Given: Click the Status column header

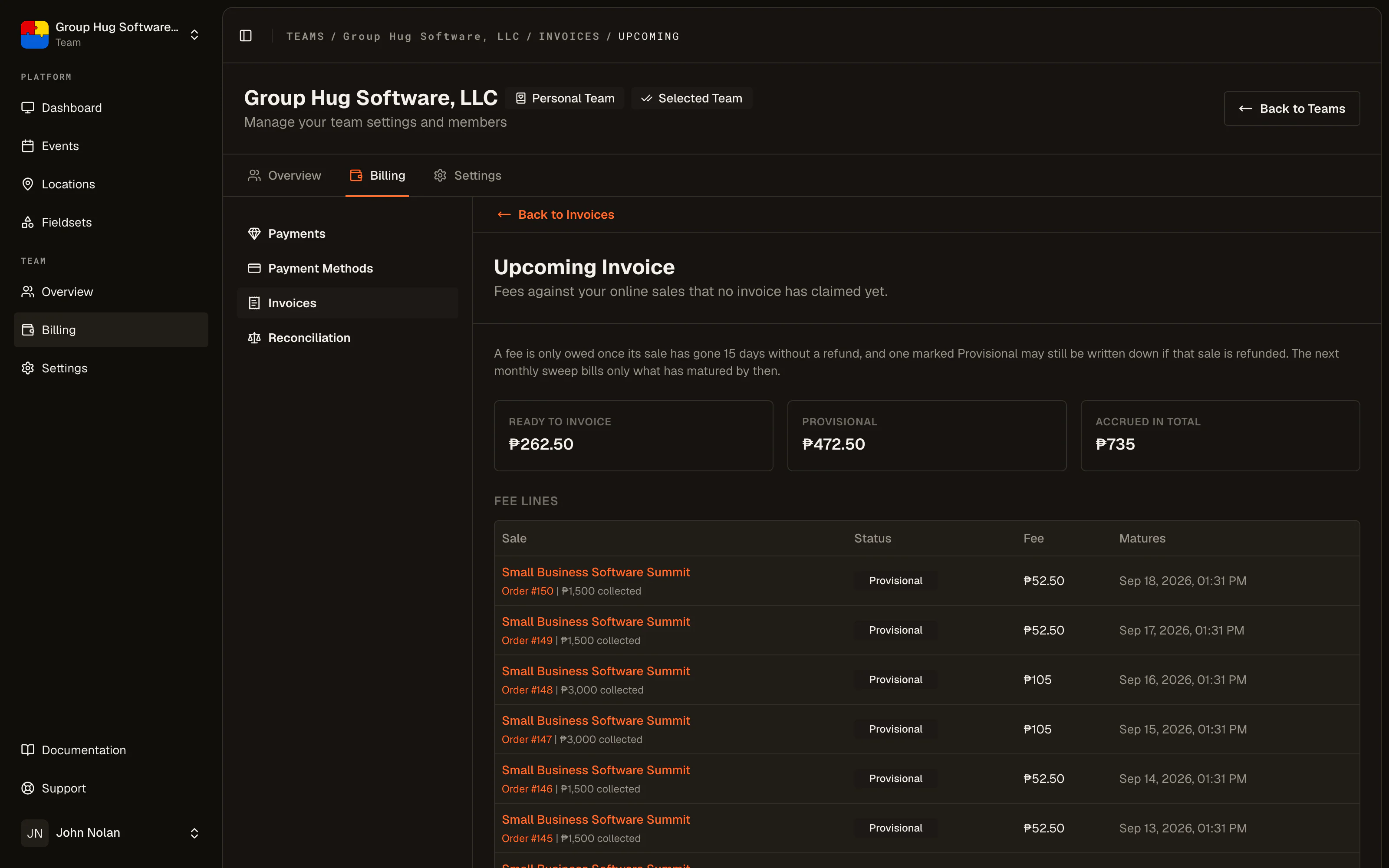Looking at the screenshot, I should [x=872, y=539].
